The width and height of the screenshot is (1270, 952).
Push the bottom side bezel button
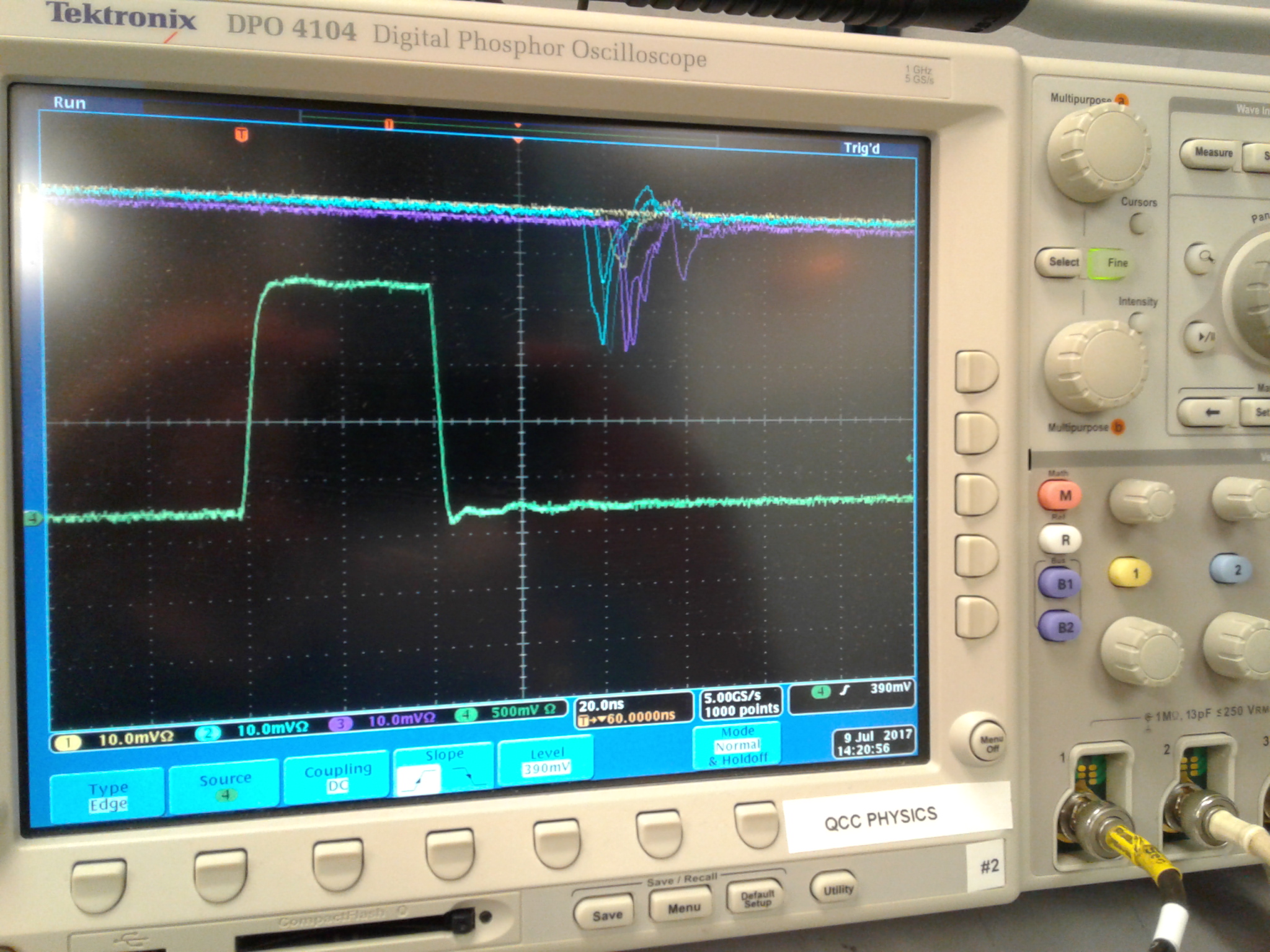(x=977, y=616)
